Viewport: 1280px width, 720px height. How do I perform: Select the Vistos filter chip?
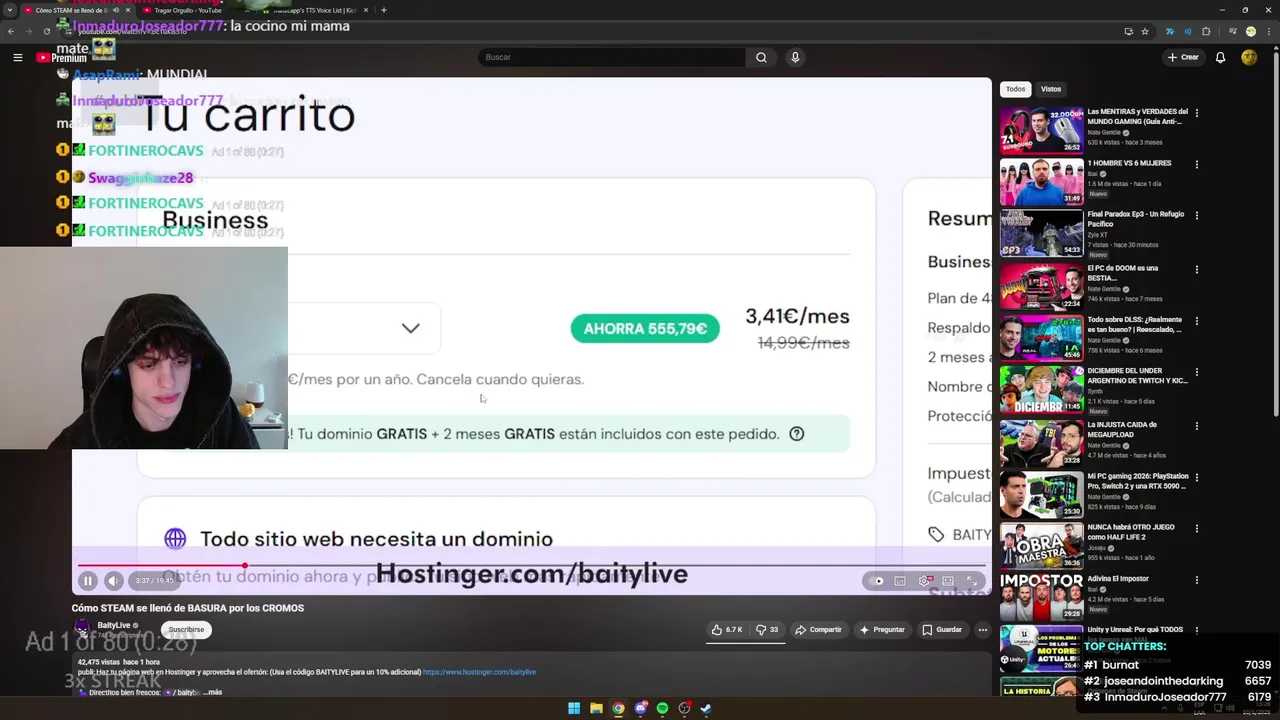click(1051, 89)
